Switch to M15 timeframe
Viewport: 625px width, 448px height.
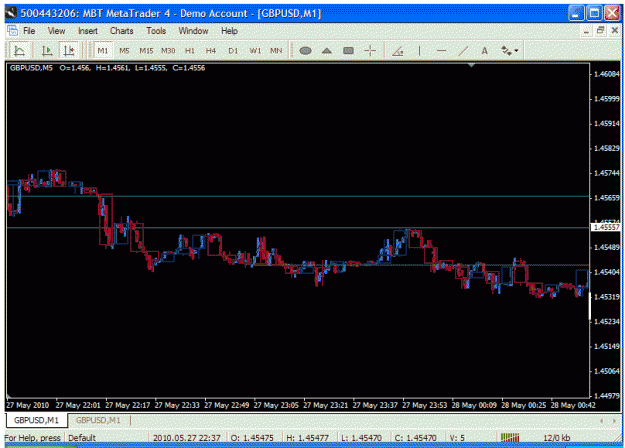coord(146,51)
